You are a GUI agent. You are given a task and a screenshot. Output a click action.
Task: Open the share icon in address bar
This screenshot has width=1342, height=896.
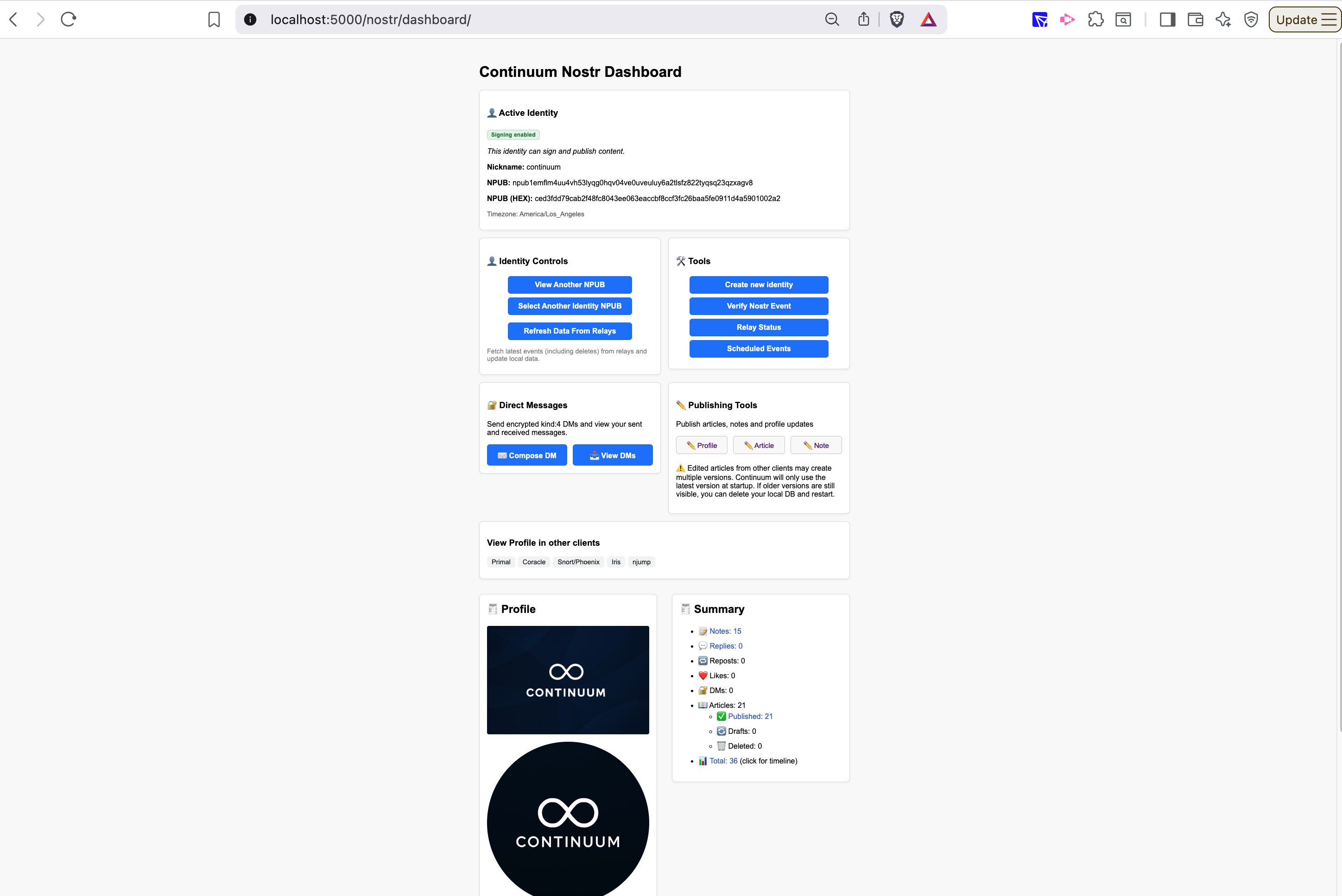tap(864, 19)
